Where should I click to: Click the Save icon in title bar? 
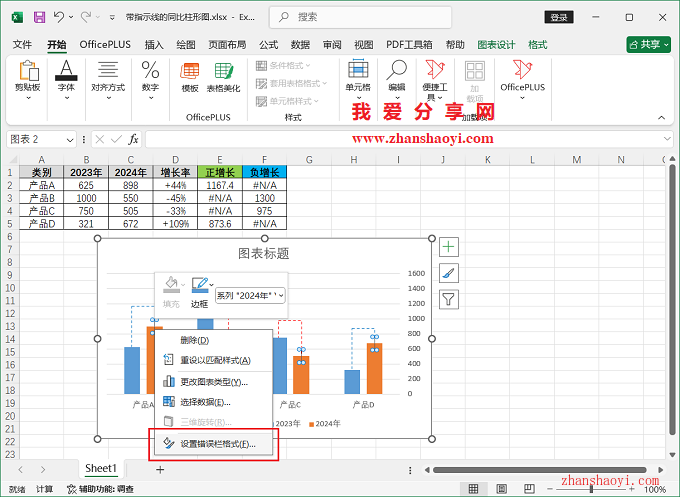coord(39,17)
